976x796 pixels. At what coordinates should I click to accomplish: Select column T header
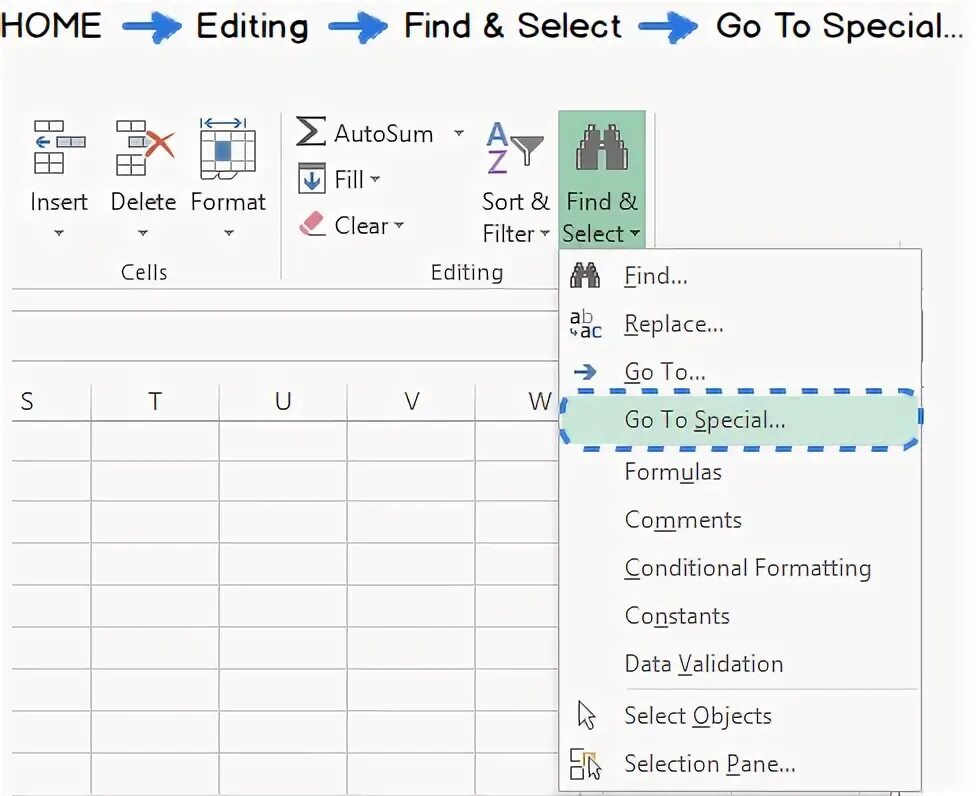click(x=155, y=402)
